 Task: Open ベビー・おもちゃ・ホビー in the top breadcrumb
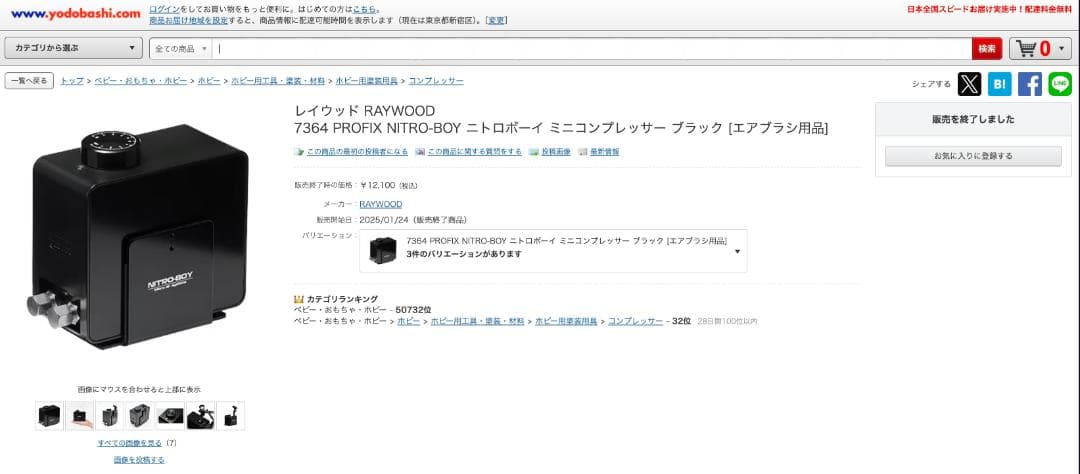coord(141,81)
